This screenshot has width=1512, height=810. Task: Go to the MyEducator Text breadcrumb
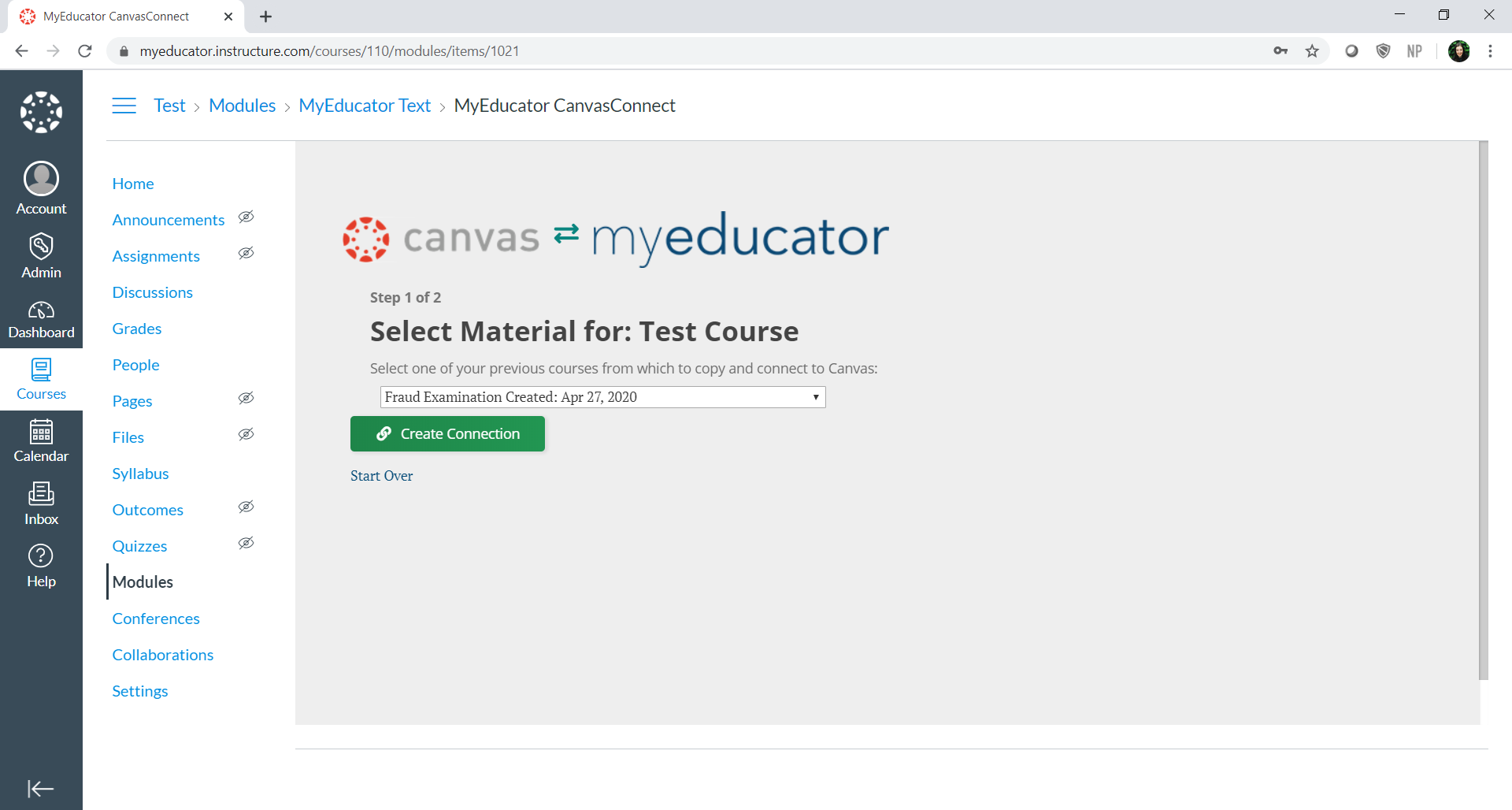(x=365, y=106)
